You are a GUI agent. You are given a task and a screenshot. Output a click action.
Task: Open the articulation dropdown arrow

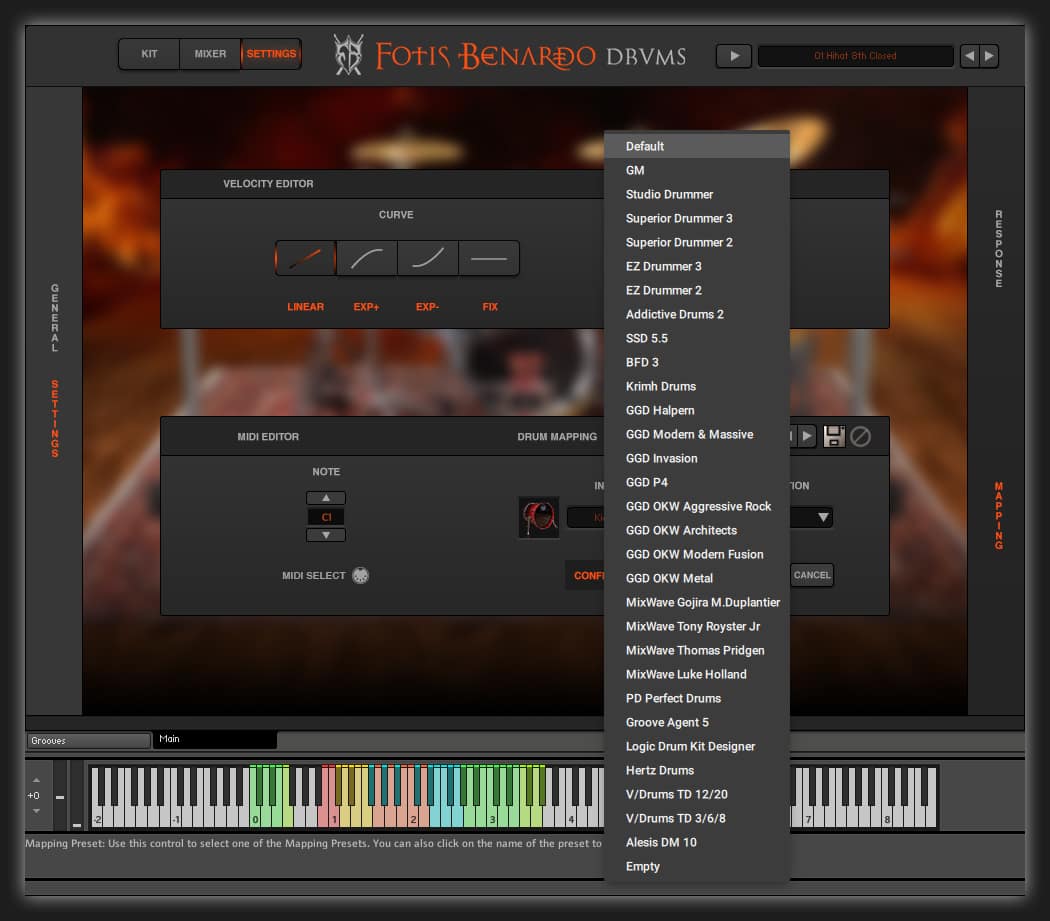(823, 517)
